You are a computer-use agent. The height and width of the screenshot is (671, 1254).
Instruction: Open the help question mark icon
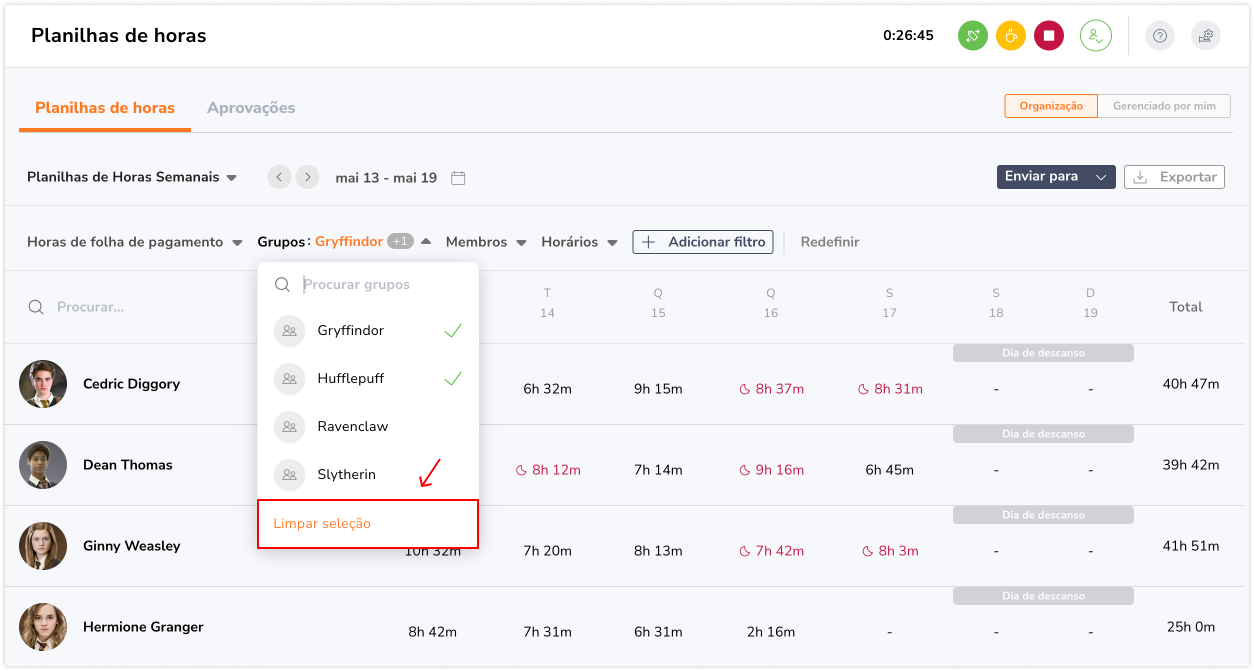pyautogui.click(x=1159, y=36)
